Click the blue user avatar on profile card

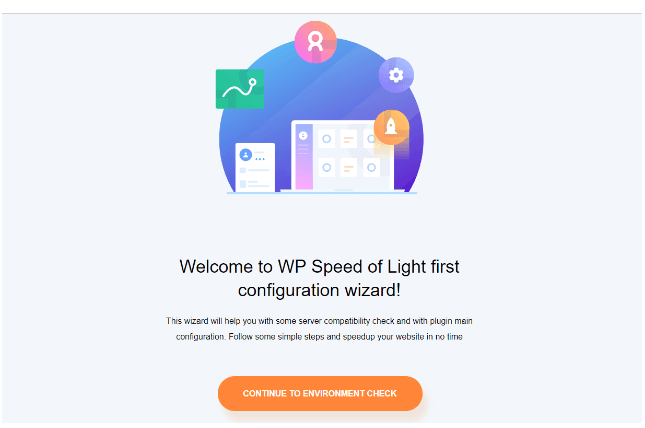[x=246, y=155]
